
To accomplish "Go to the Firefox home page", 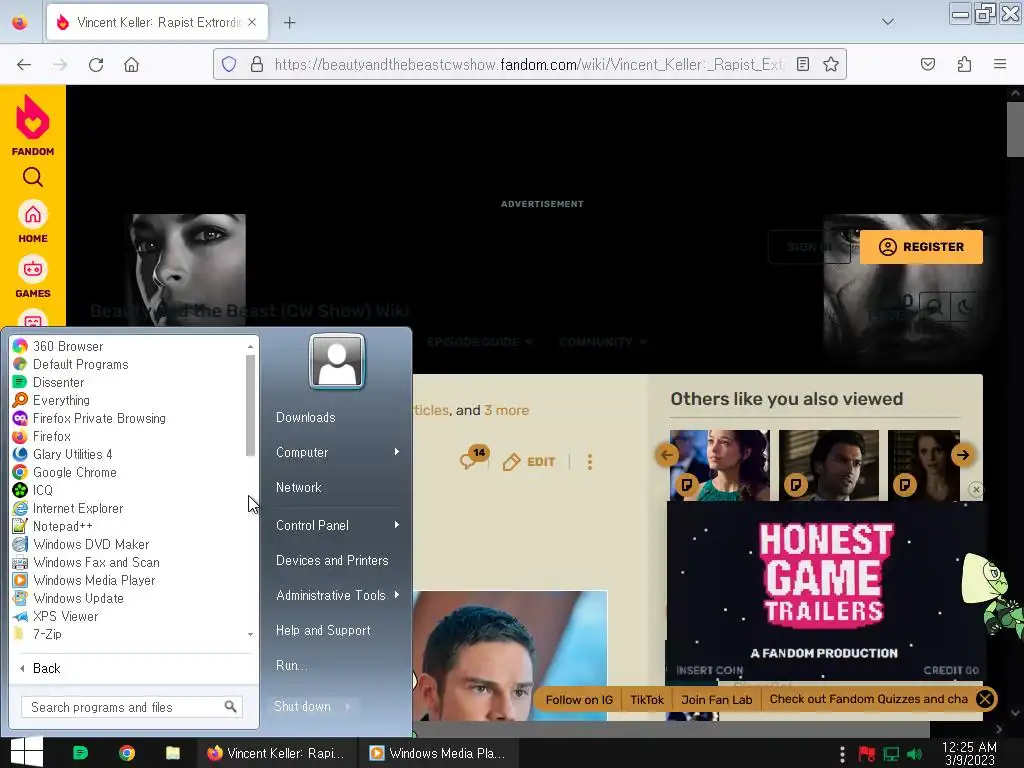I will tap(131, 65).
